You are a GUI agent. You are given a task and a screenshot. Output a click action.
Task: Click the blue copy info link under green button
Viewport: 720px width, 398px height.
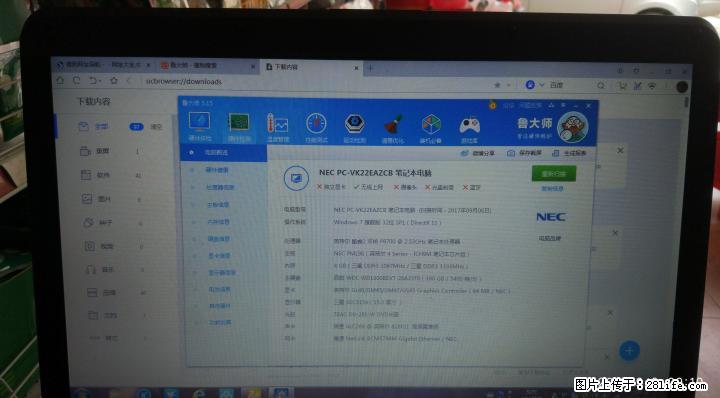(552, 189)
